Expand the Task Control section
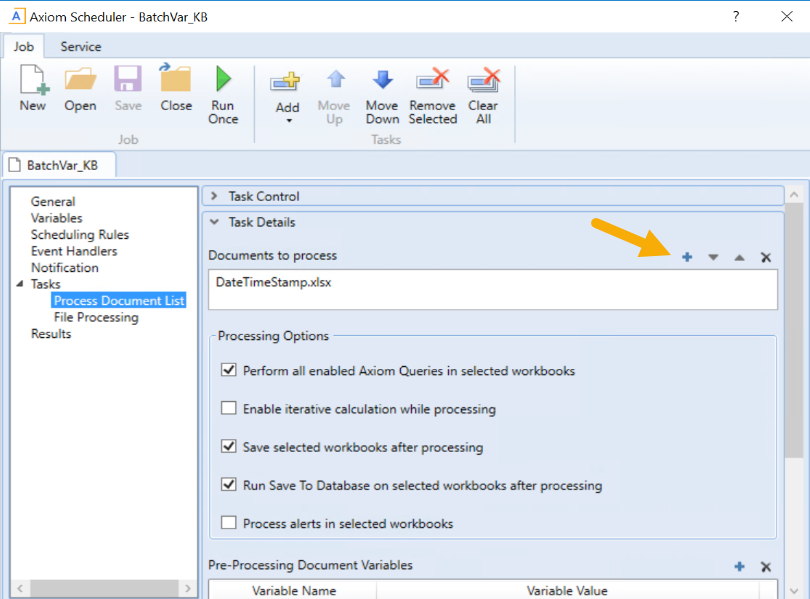810x599 pixels. (x=214, y=196)
